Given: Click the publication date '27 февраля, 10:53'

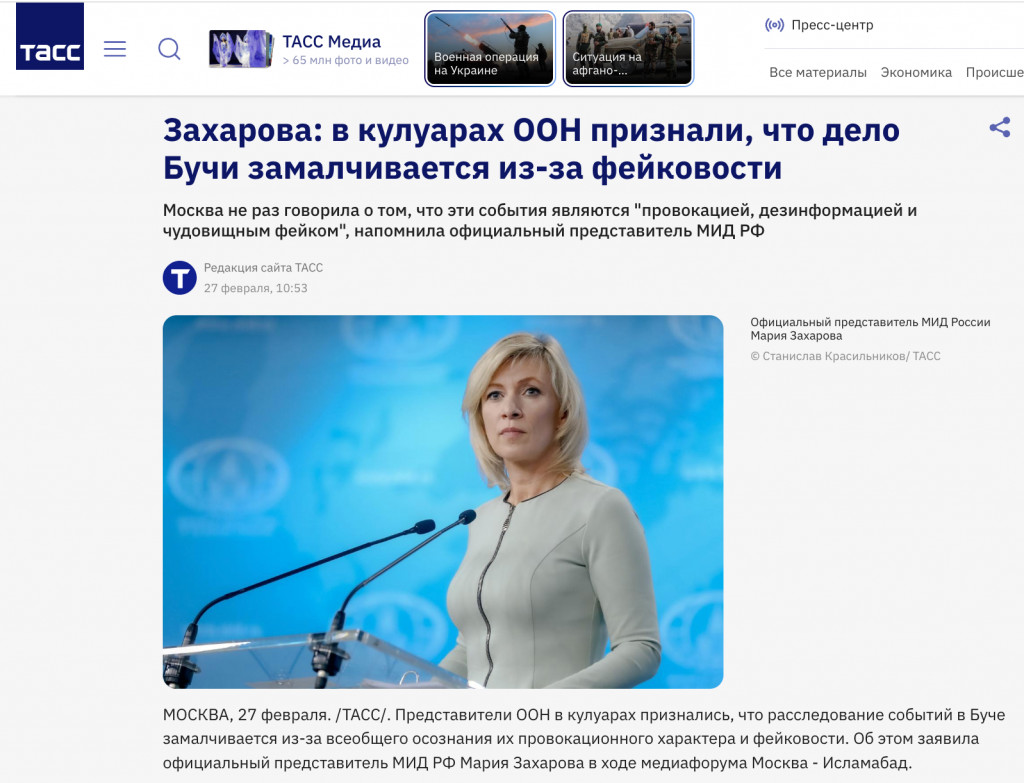Looking at the screenshot, I should 255,288.
